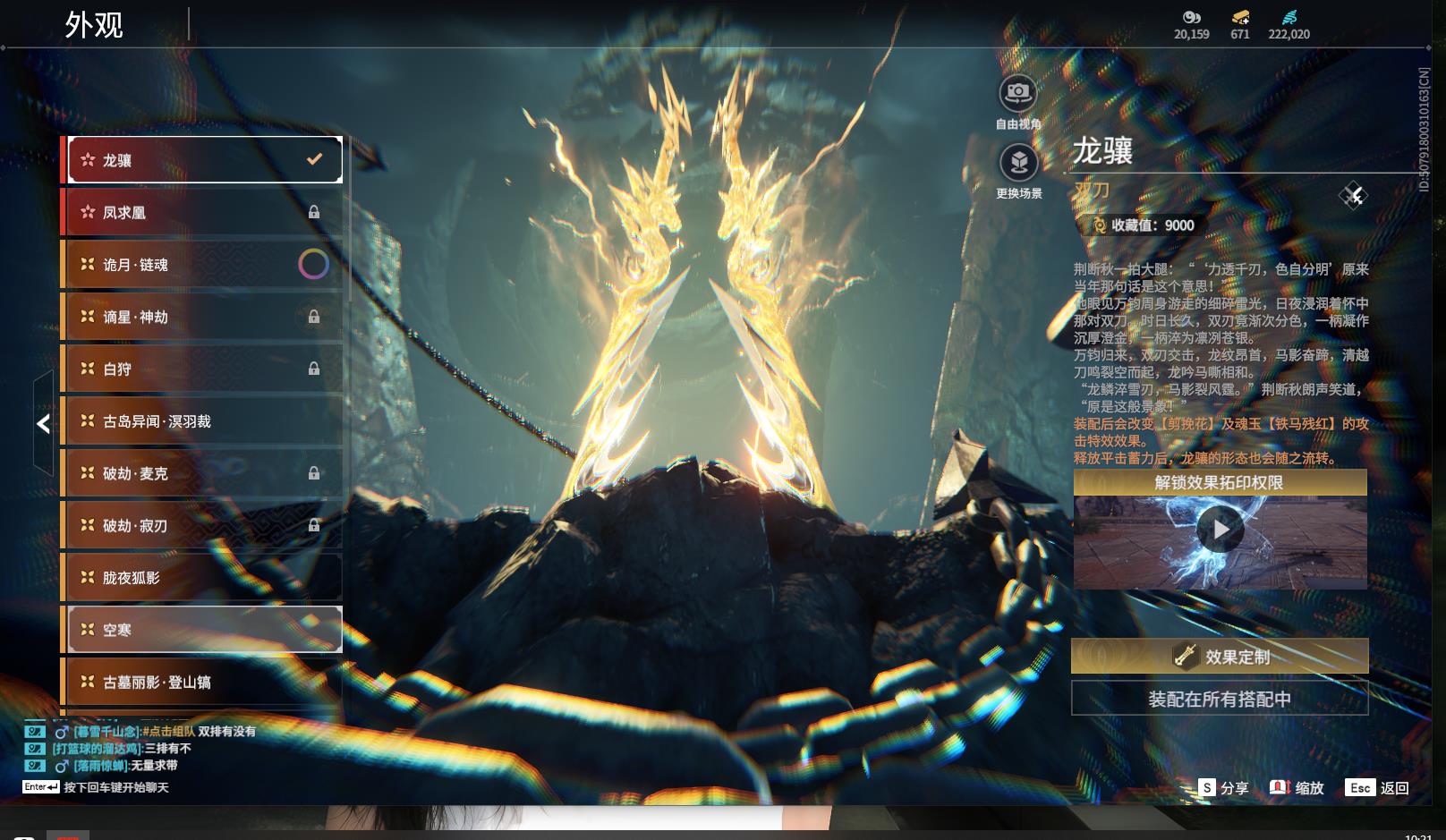Image resolution: width=1446 pixels, height=840 pixels.
Task: Click player name 落雨惊蝉 in chat
Action: [101, 765]
